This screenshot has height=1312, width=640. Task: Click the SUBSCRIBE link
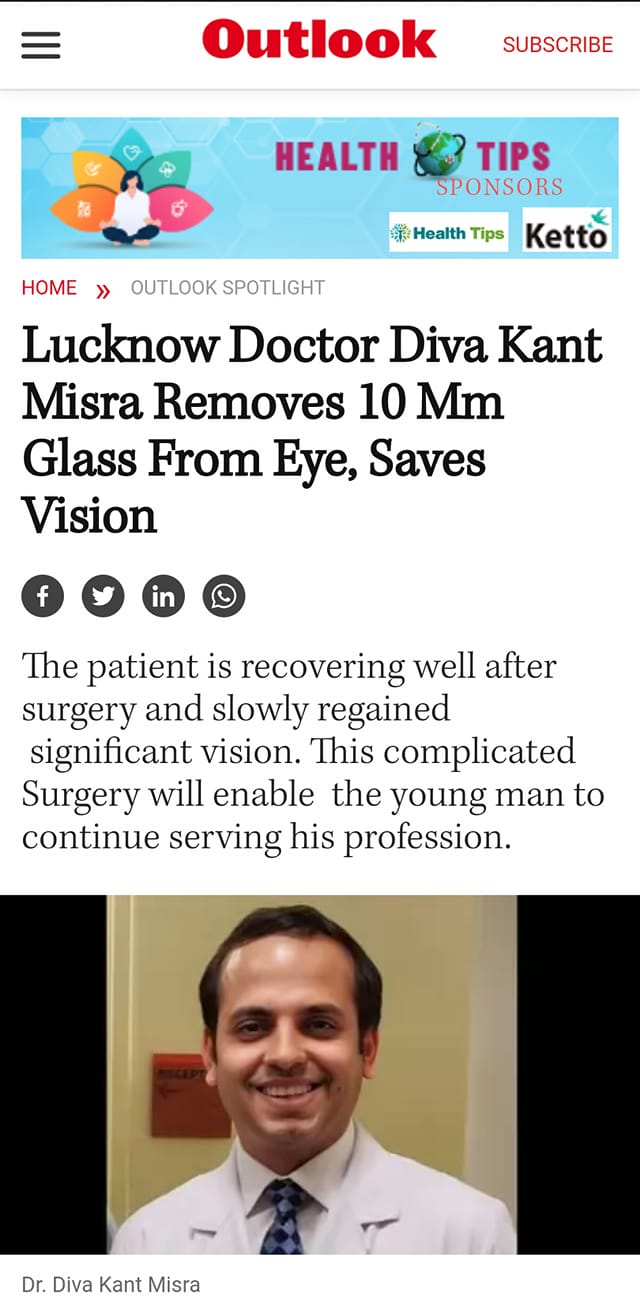[557, 45]
